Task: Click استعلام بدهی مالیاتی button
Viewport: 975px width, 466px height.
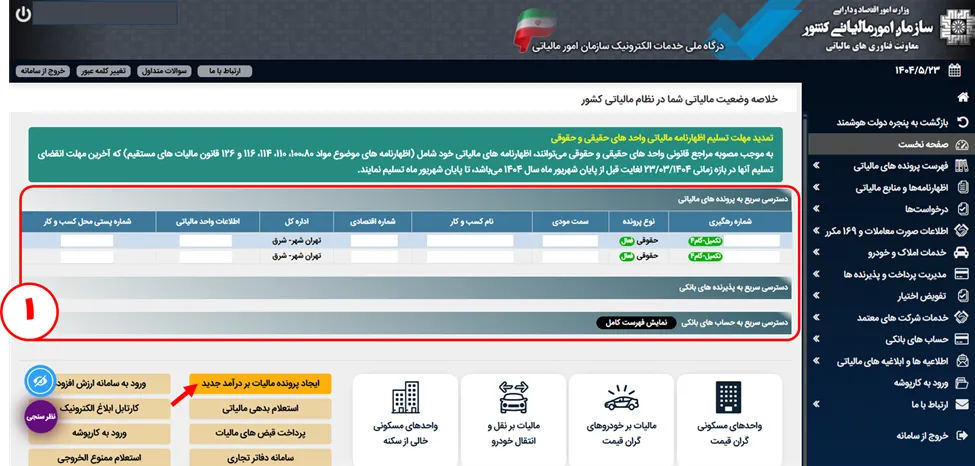Action: (x=260, y=409)
